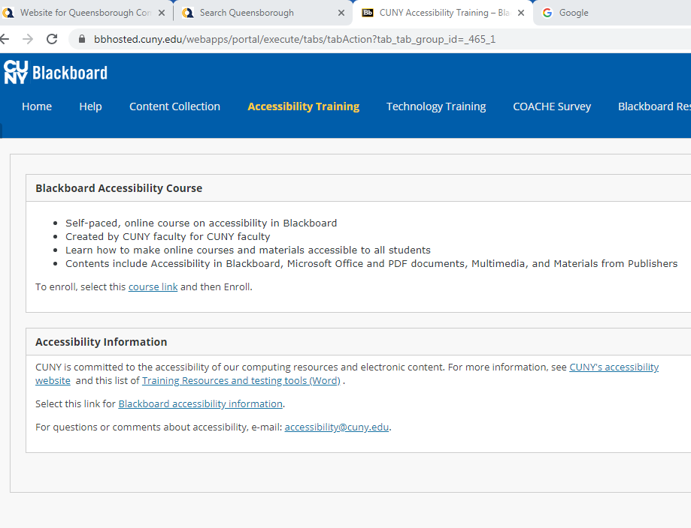This screenshot has height=528, width=691.
Task: Click the Bb favicon on Accessibility Training tab
Action: coord(367,13)
